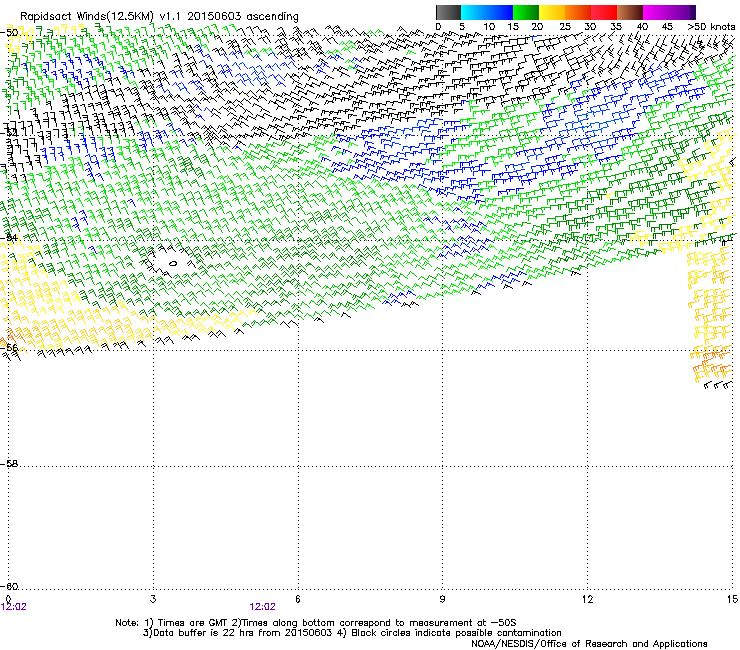The height and width of the screenshot is (650, 740).
Task: Click the yellow 20-25 knots legend swatch
Action: click(552, 12)
